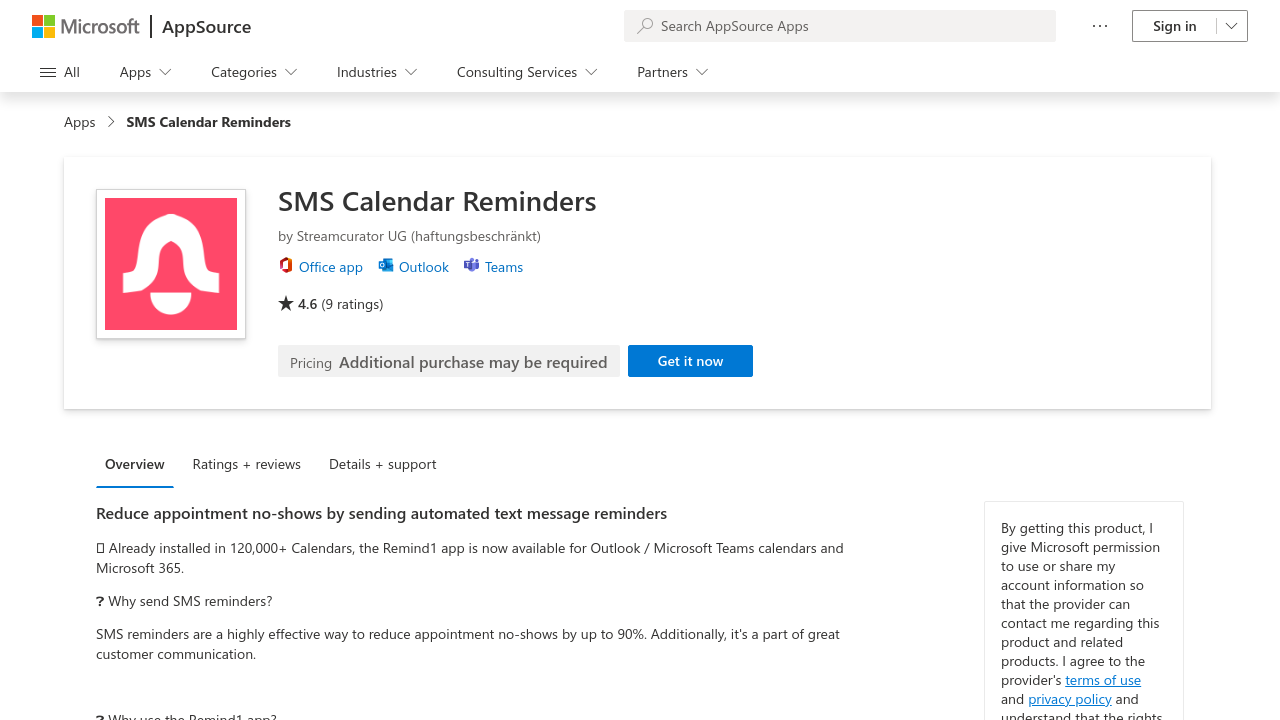Click the SMS Calendar Reminders bell logo
Image resolution: width=1280 pixels, height=720 pixels.
point(171,264)
